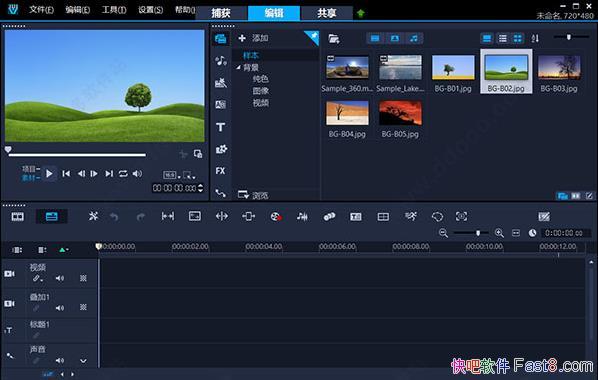Open the preview HD quality dropdown
Viewport: 598px width, 380px height.
[x=171, y=175]
